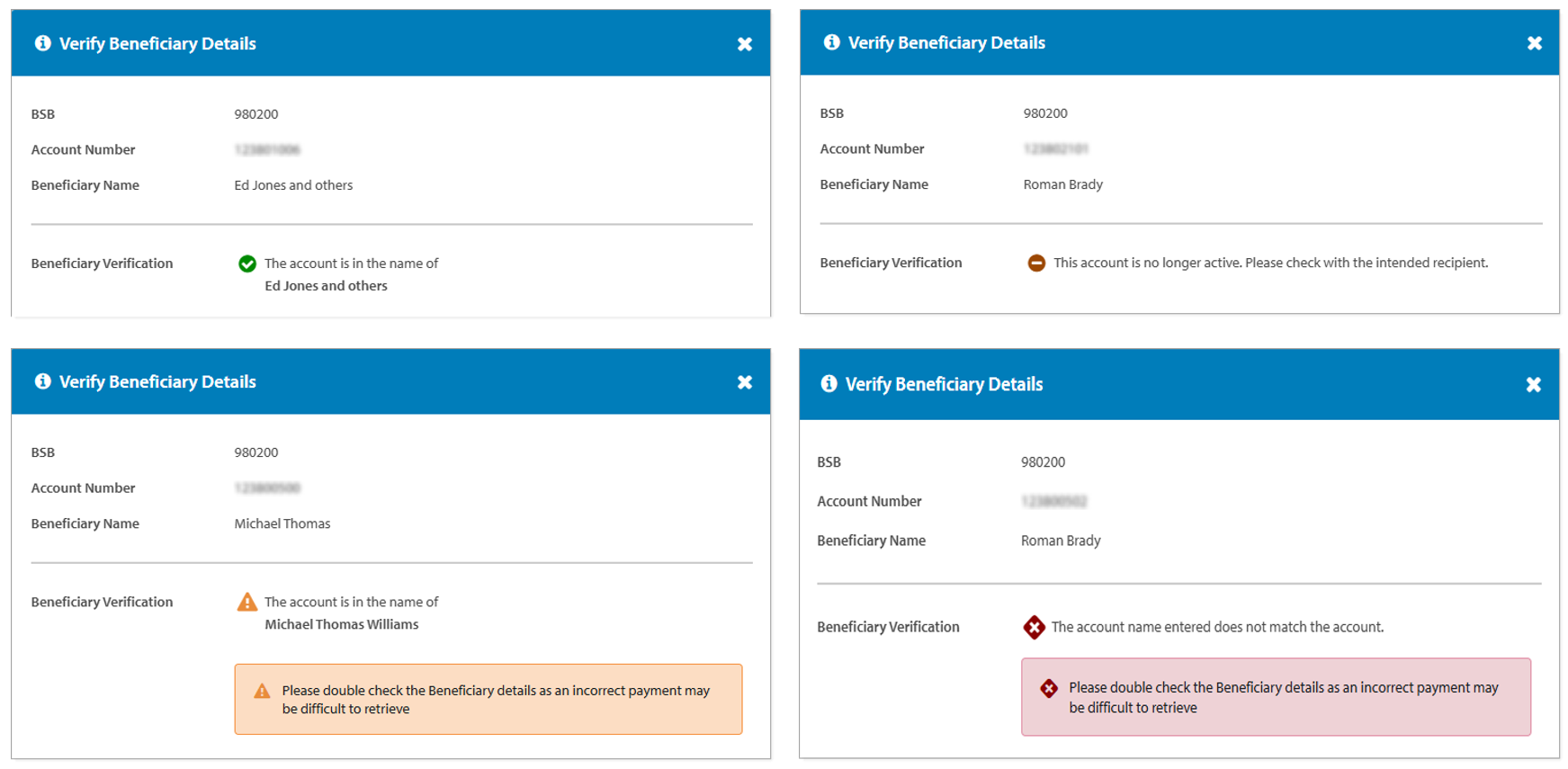Click the red cross icon beside the mismatch message

pyautogui.click(x=1034, y=627)
